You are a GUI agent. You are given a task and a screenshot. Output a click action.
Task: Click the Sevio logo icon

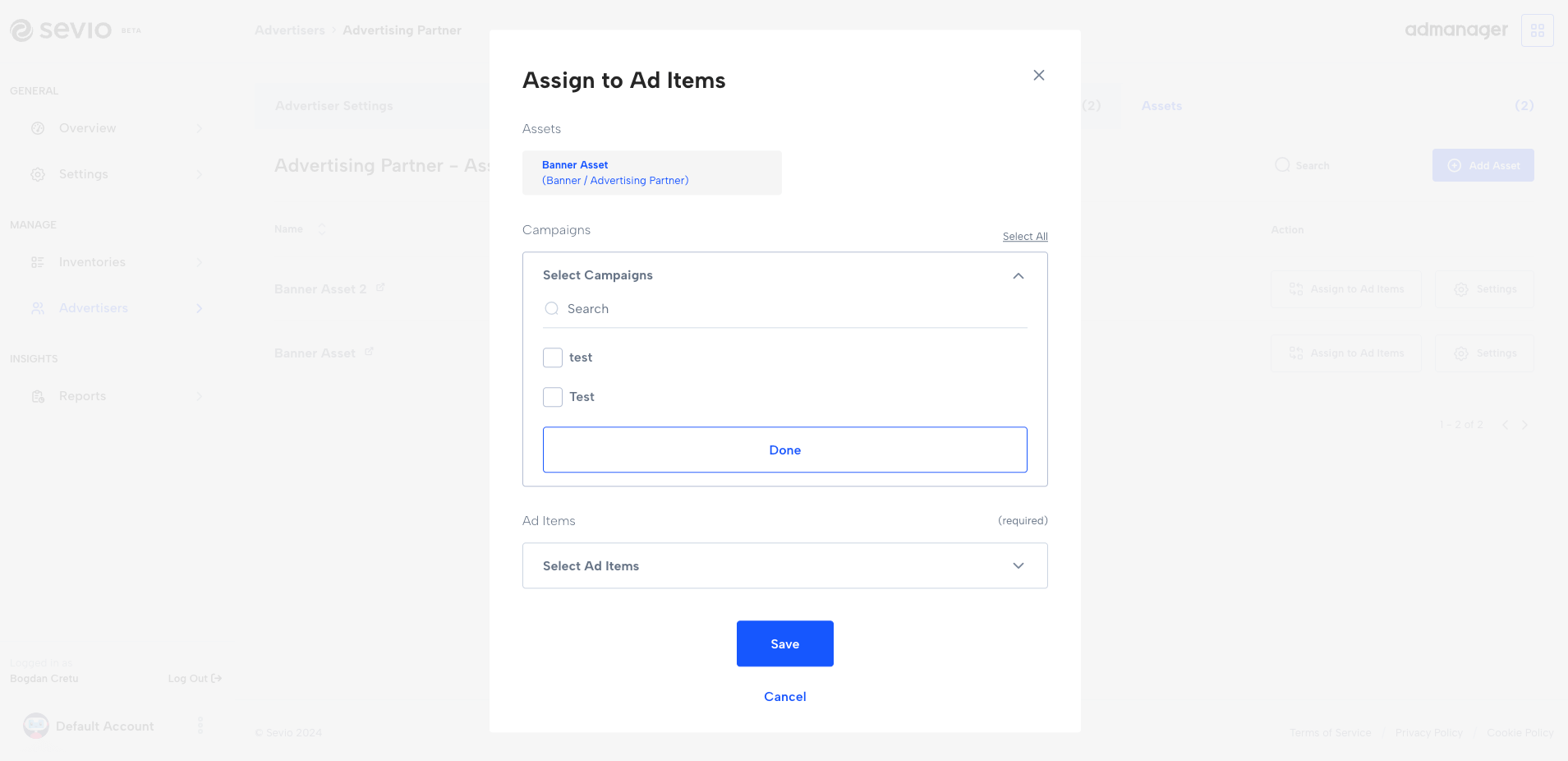(21, 30)
